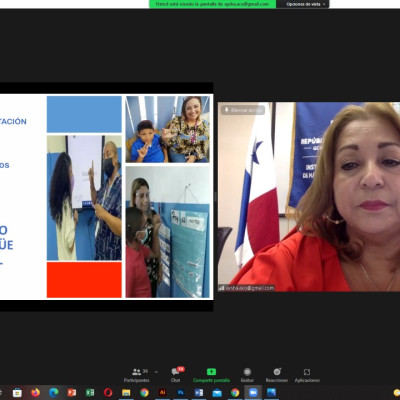Open Firefox from the taskbar
400x400 pixels.
(35, 393)
